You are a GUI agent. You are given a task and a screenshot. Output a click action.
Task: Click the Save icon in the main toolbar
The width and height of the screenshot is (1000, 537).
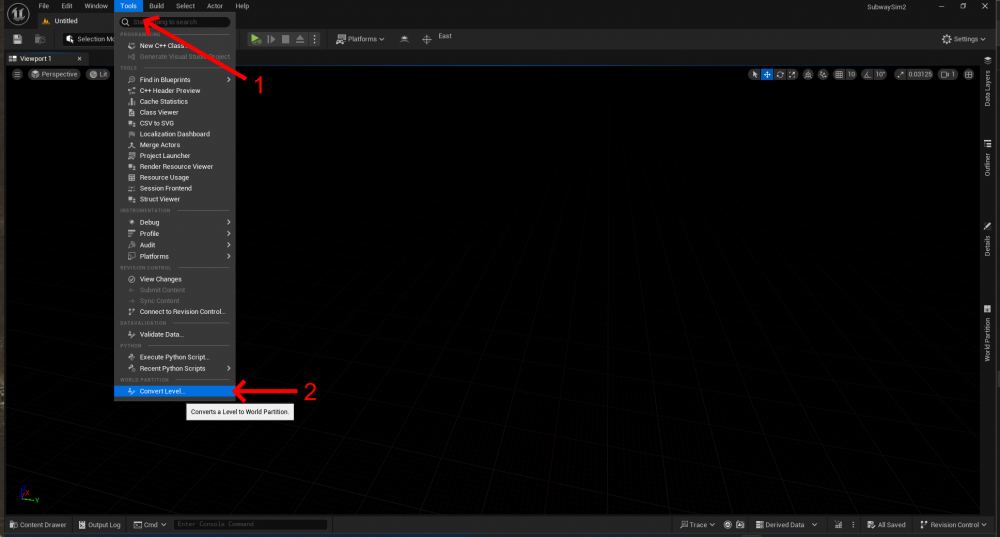click(17, 39)
